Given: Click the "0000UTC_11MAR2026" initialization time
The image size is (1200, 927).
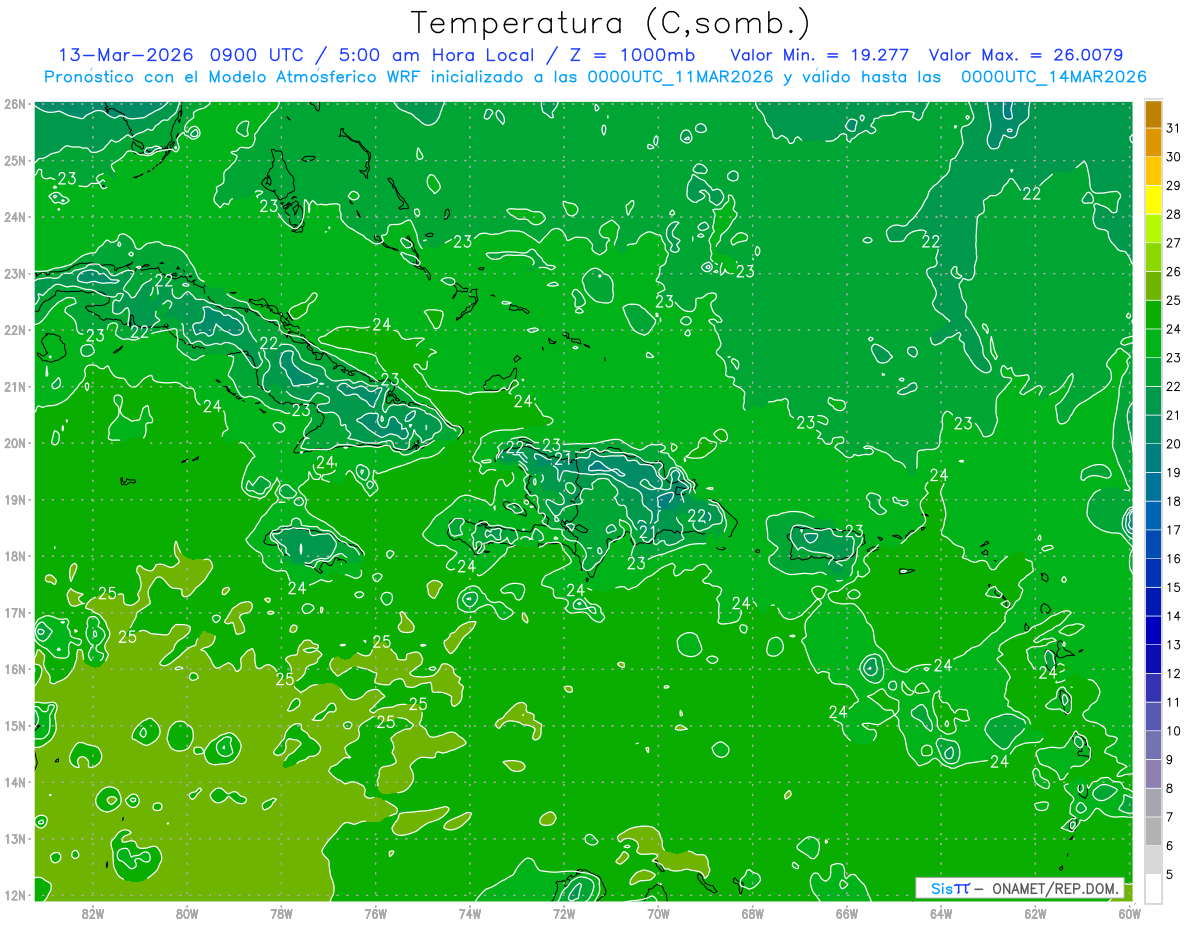Looking at the screenshot, I should coord(680,77).
